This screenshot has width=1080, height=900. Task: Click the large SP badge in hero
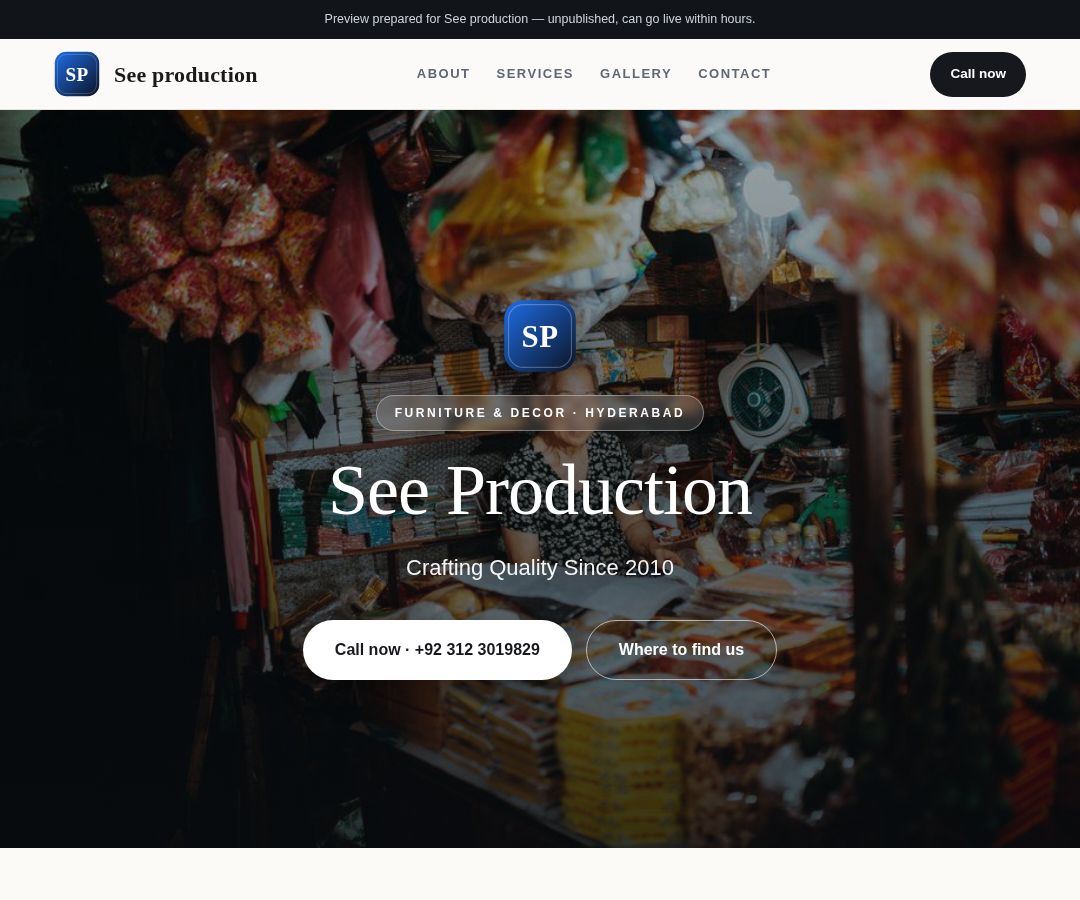coord(540,336)
